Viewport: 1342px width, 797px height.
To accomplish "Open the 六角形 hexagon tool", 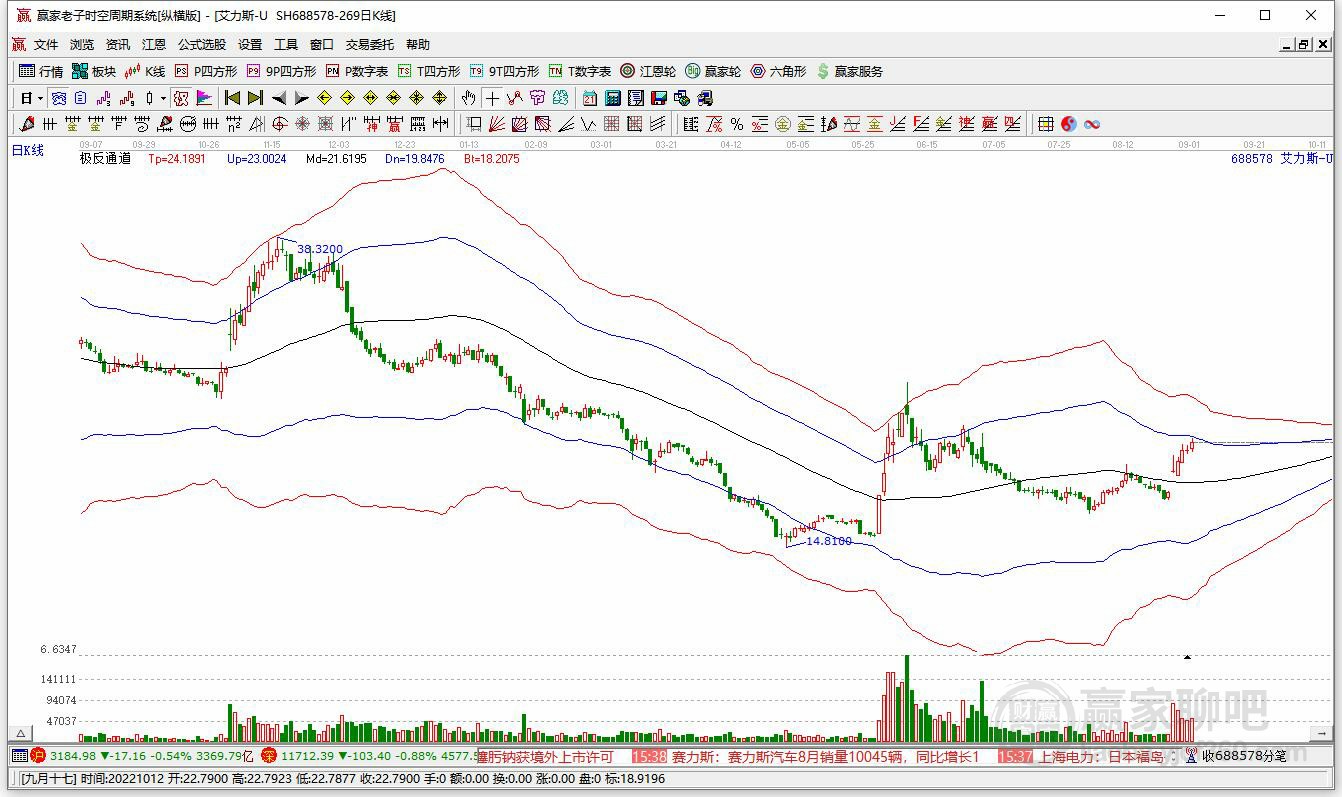I will [778, 71].
